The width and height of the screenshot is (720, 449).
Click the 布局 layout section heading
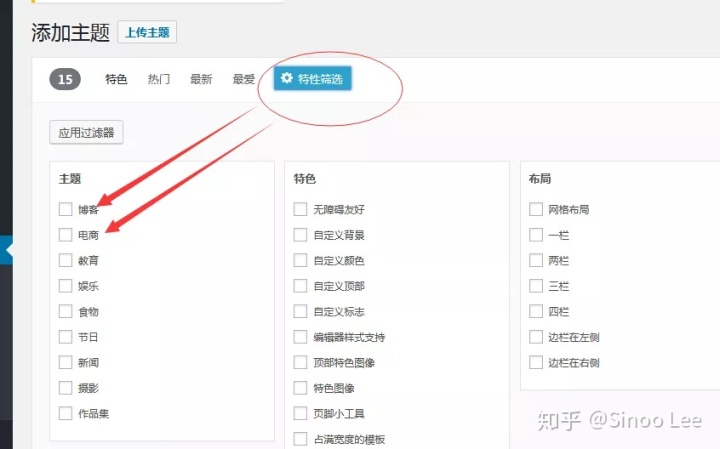540,179
